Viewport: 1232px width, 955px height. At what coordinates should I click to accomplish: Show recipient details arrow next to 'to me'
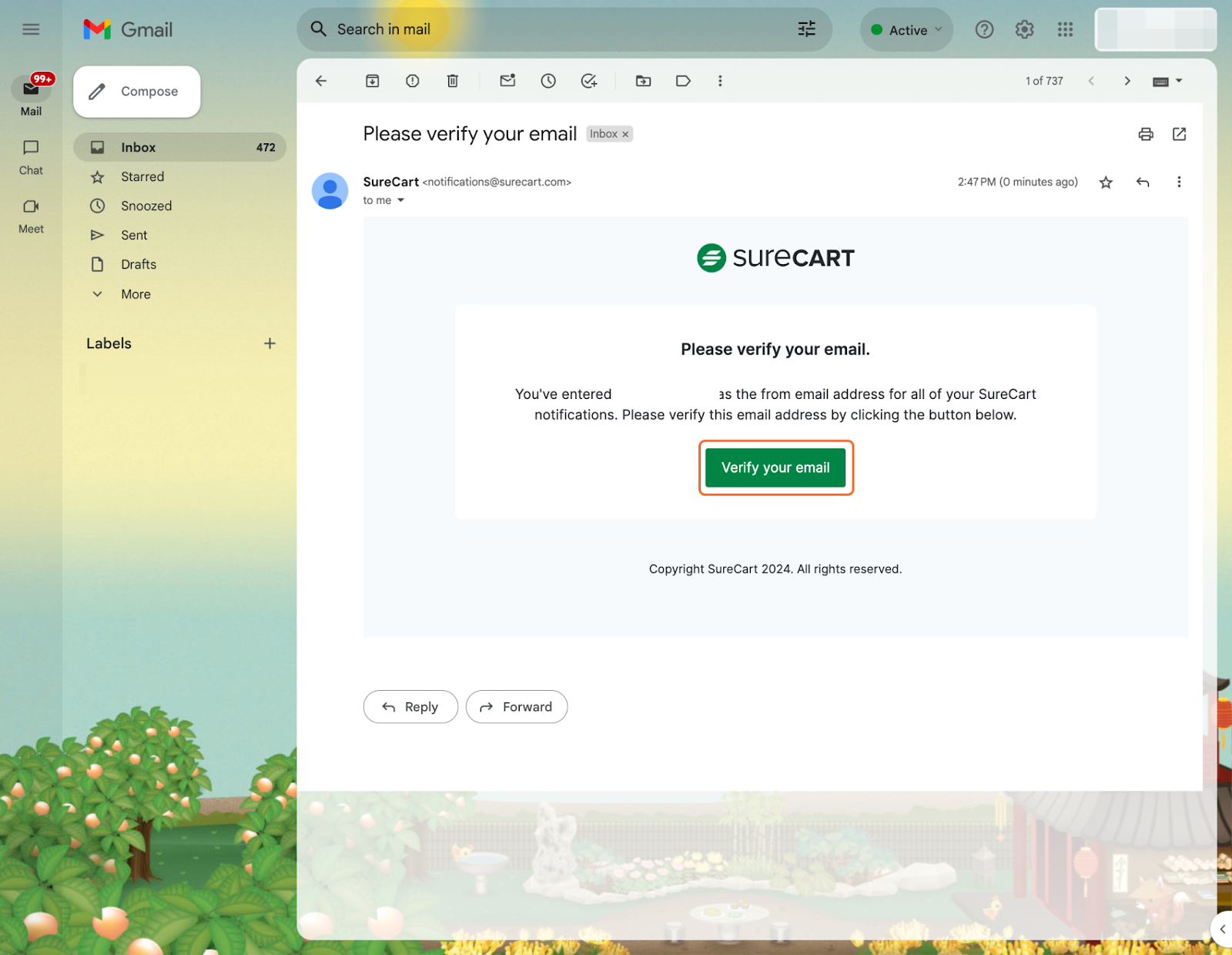[400, 200]
